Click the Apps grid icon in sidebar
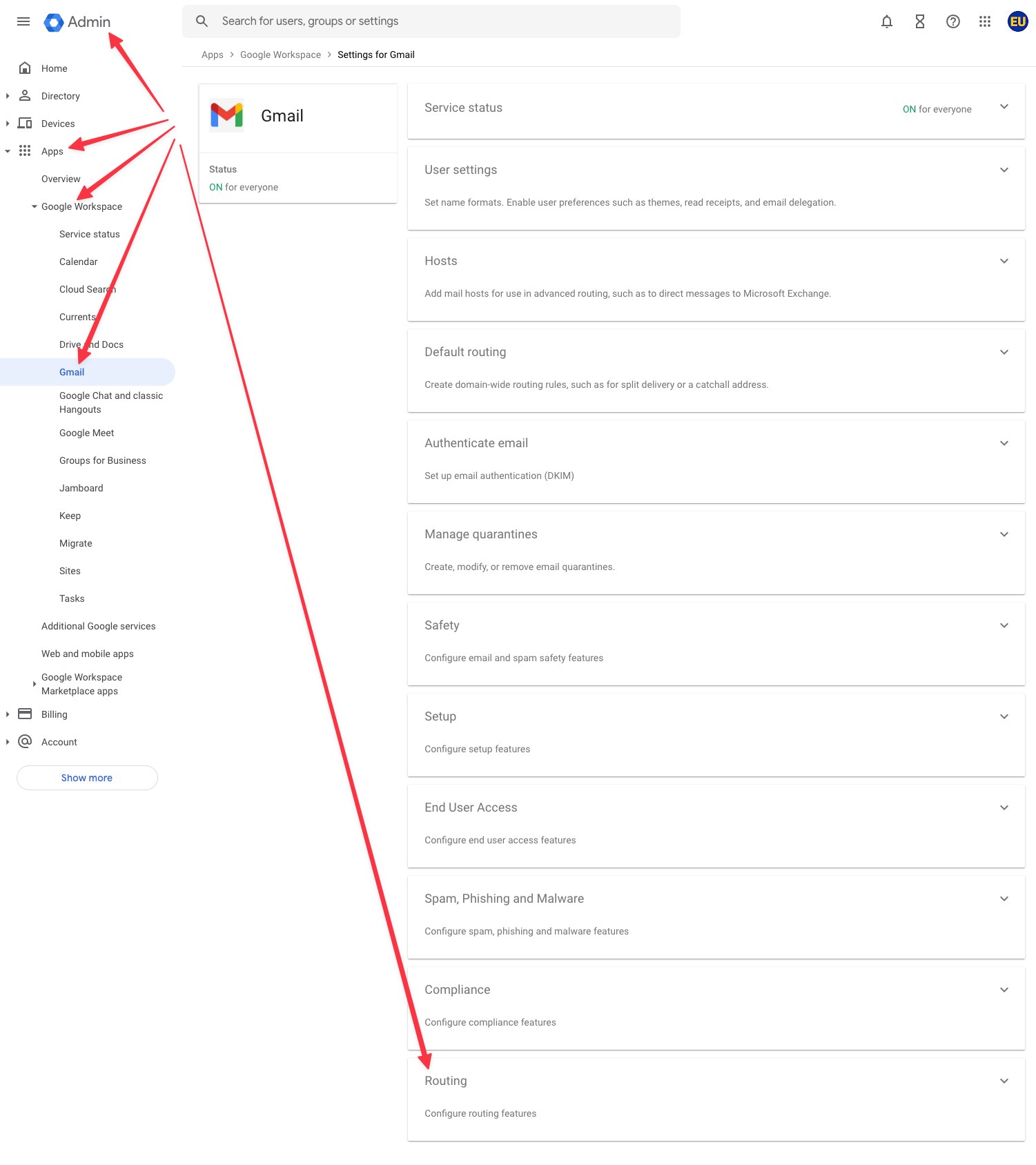This screenshot has height=1165, width=1036. [25, 150]
